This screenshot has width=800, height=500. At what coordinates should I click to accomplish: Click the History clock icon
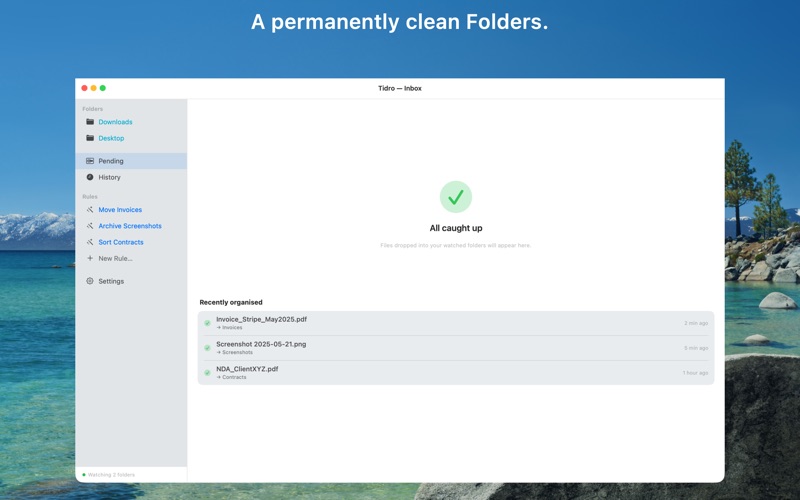click(x=90, y=177)
